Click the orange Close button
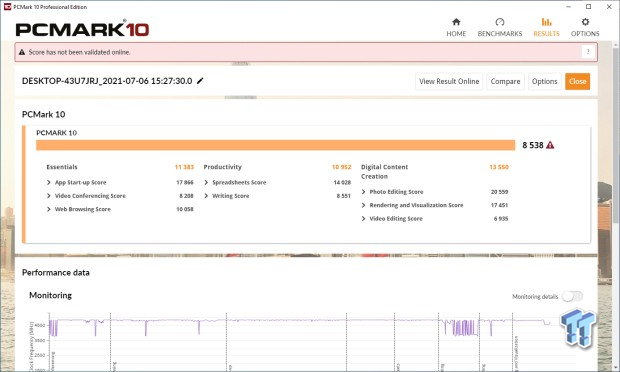 (577, 81)
